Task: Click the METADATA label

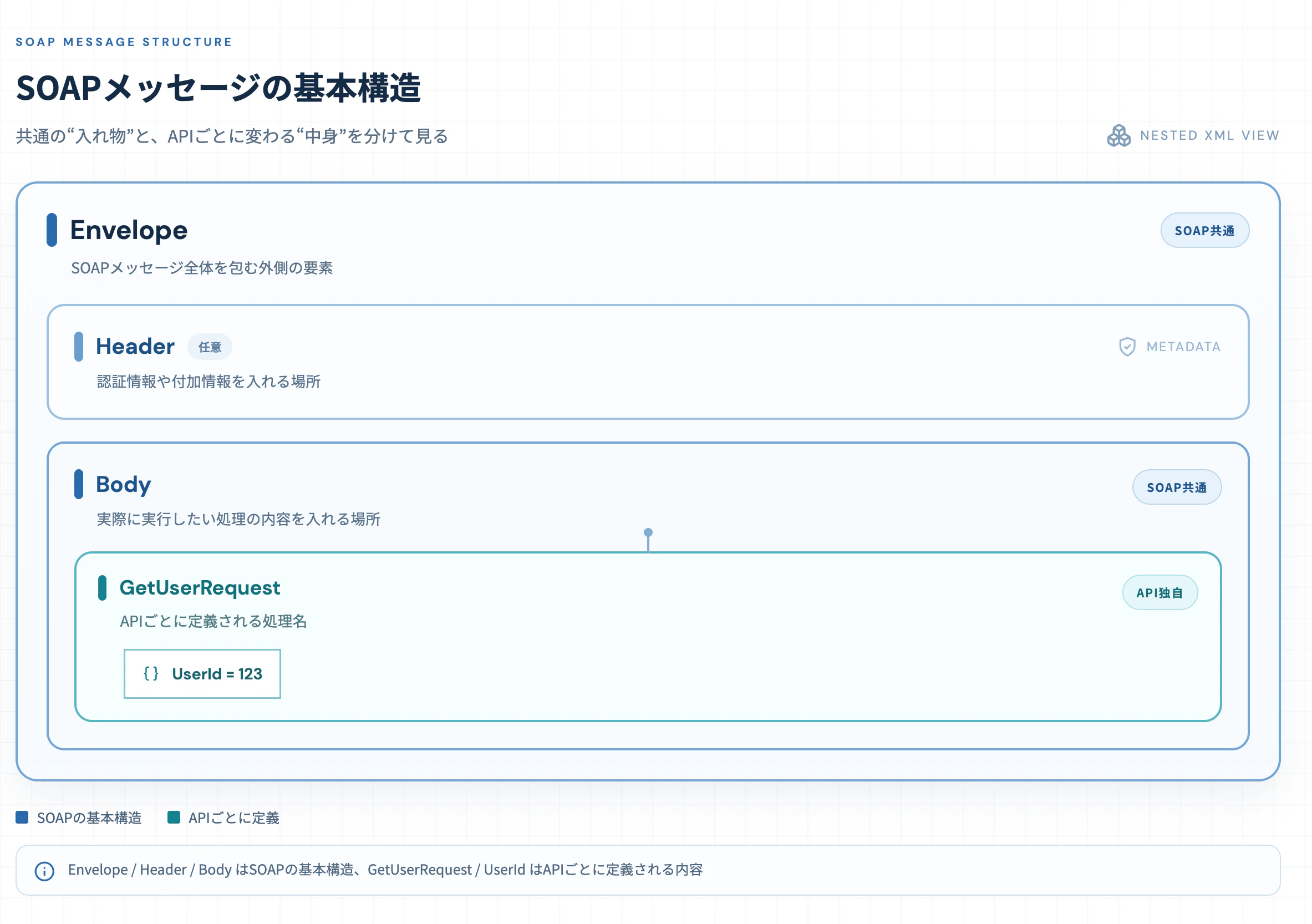Action: pos(1183,347)
